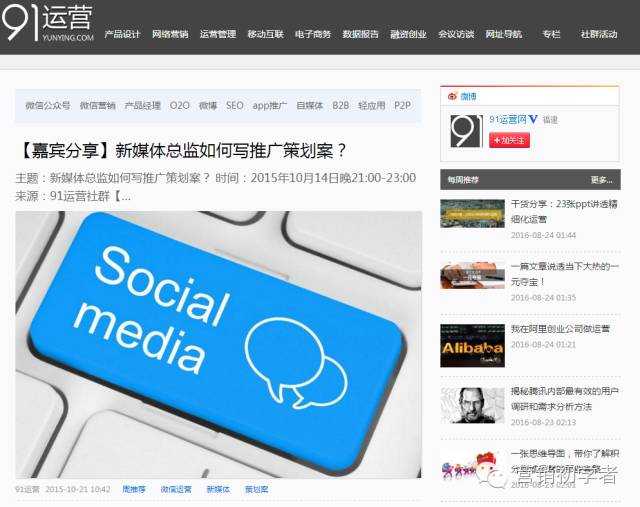Open the 产品设计 navigation menu item
Viewport: 640px width, 507px height.
[122, 34]
